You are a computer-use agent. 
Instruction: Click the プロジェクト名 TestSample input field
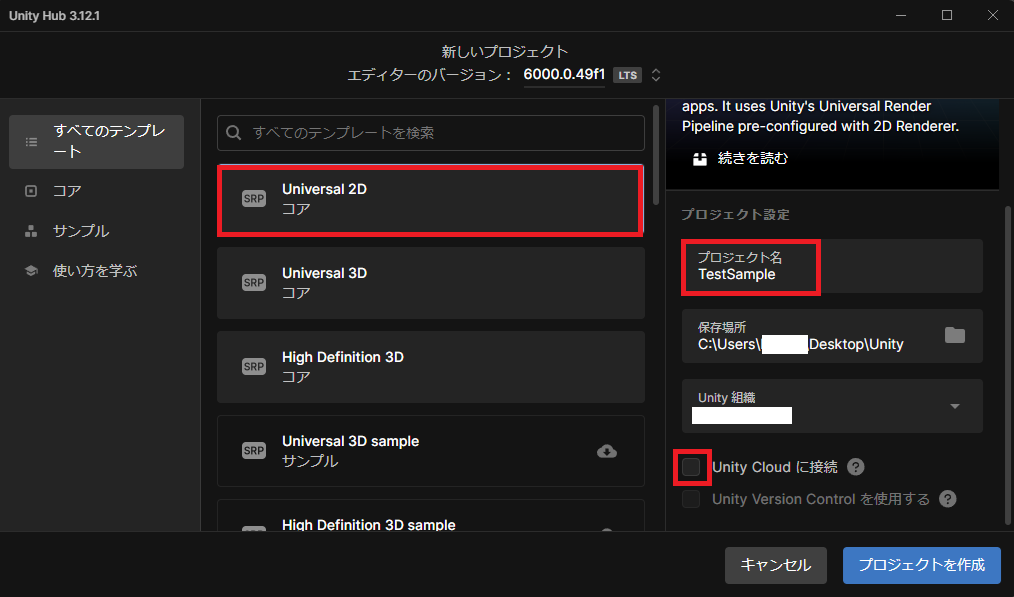pos(832,266)
